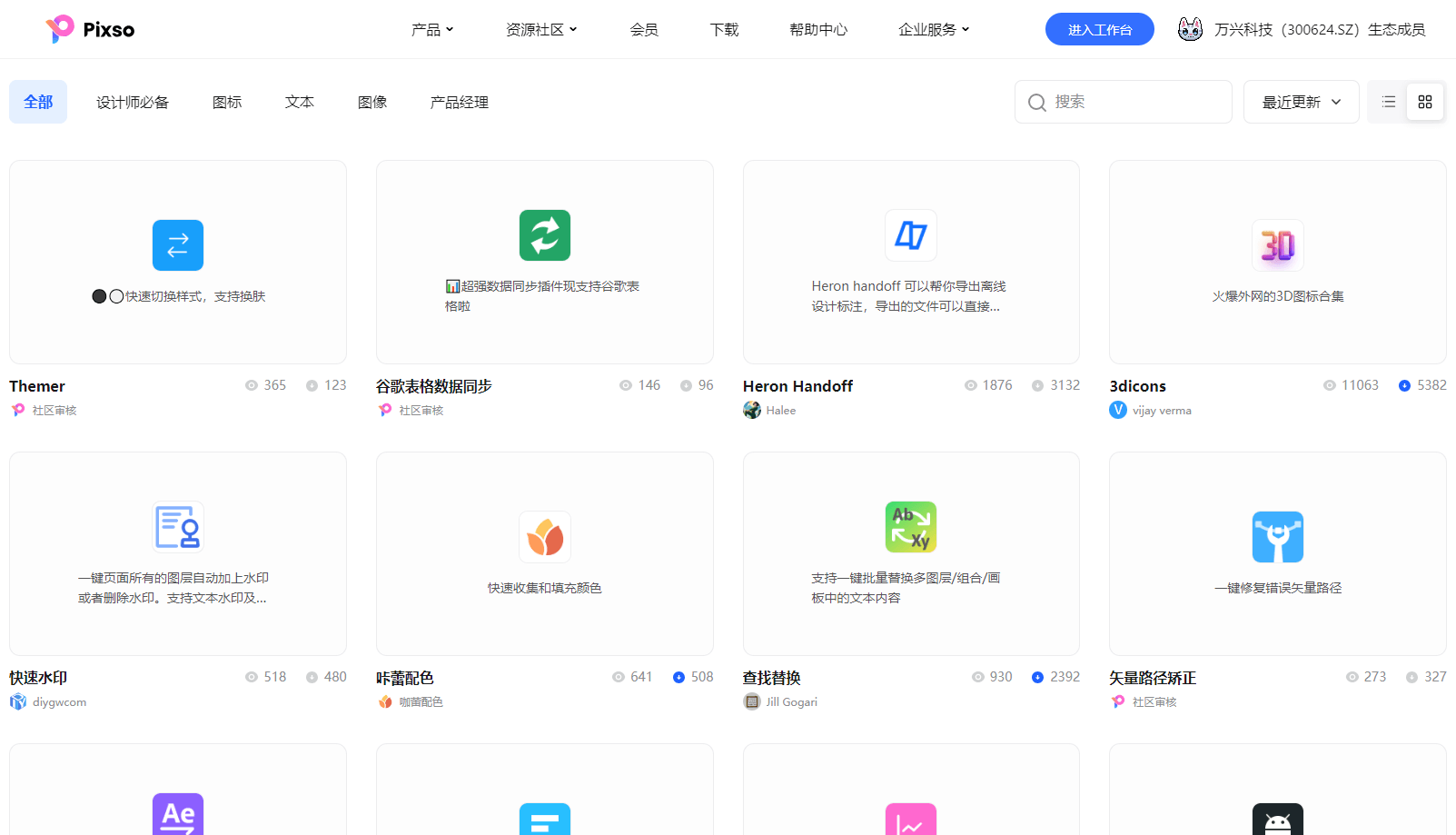Click the Heron Handoff plugin icon

pos(910,235)
